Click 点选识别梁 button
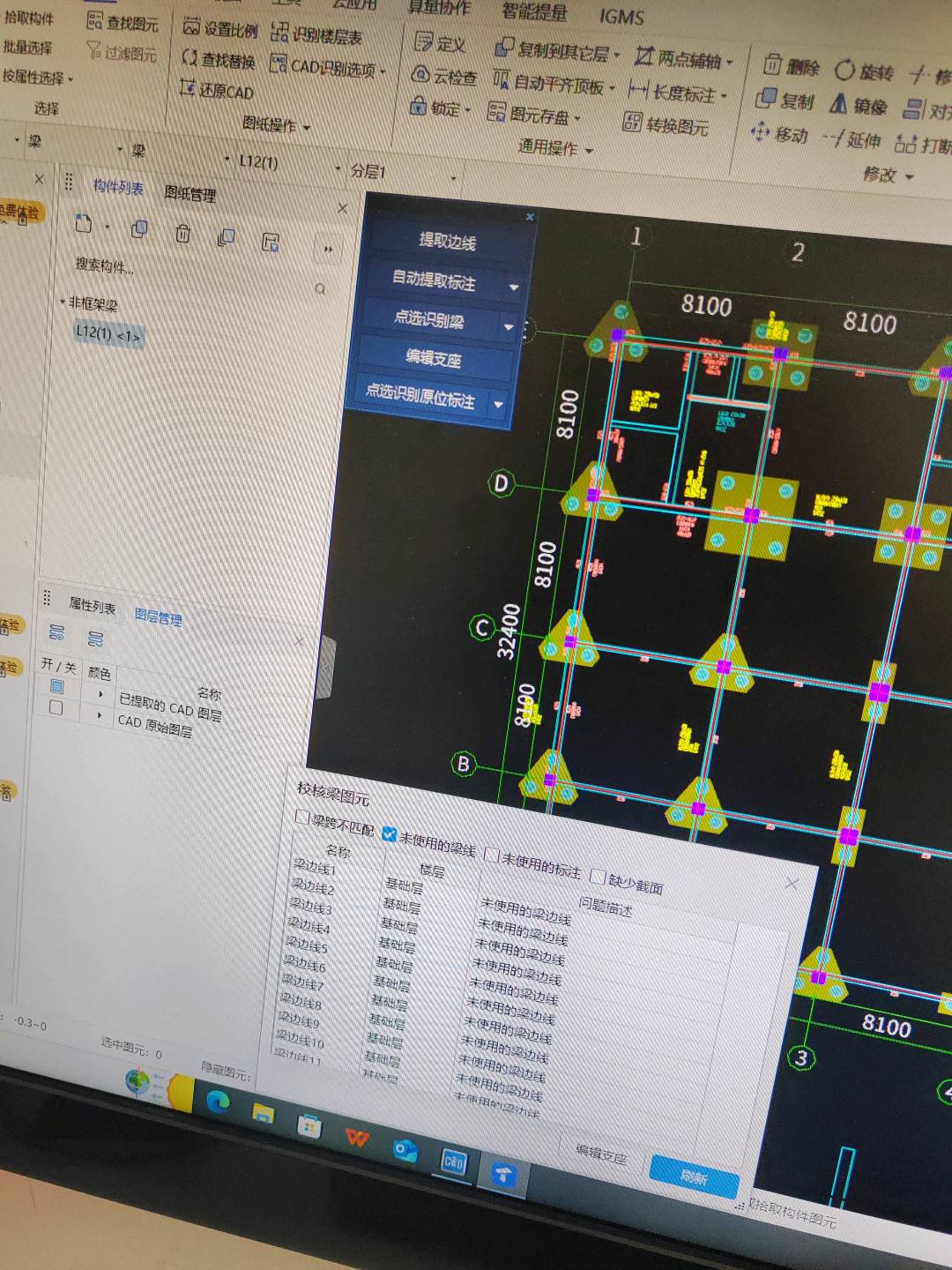Viewport: 952px width, 1270px height. 428,318
